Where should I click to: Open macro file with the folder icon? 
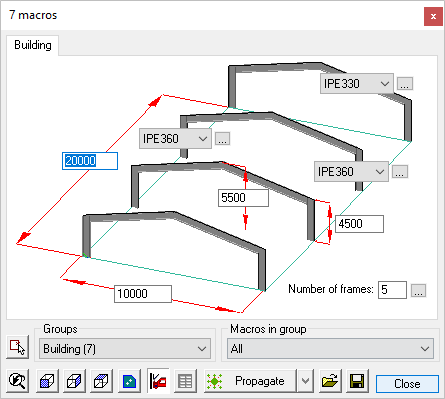(330, 381)
